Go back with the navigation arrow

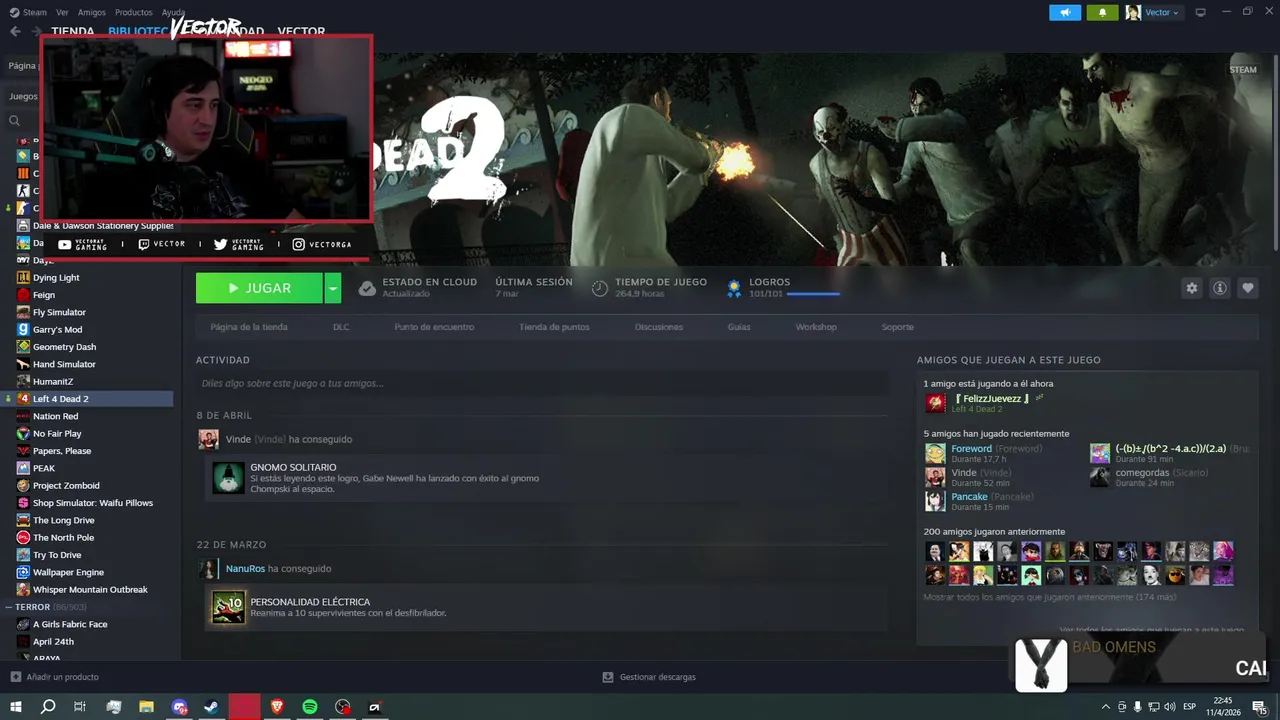15,31
